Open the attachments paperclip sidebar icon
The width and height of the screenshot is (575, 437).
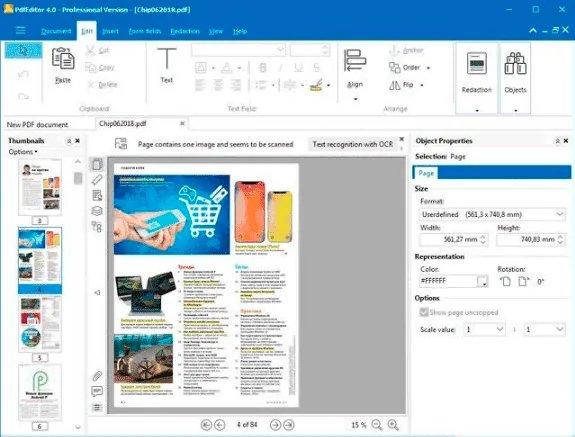[x=97, y=376]
